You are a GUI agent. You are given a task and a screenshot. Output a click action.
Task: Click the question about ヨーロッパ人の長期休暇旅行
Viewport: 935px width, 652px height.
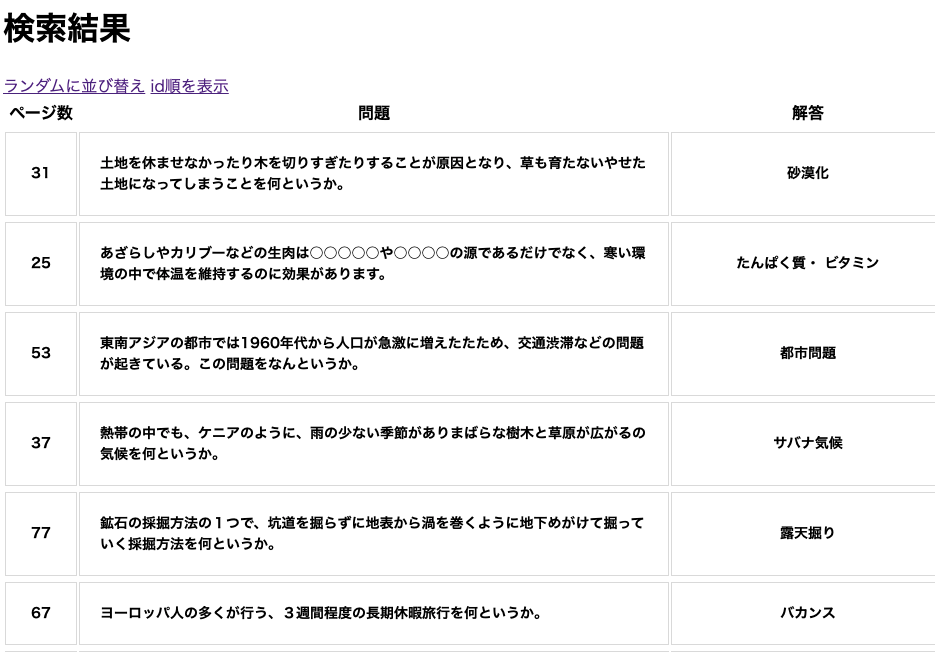click(373, 613)
